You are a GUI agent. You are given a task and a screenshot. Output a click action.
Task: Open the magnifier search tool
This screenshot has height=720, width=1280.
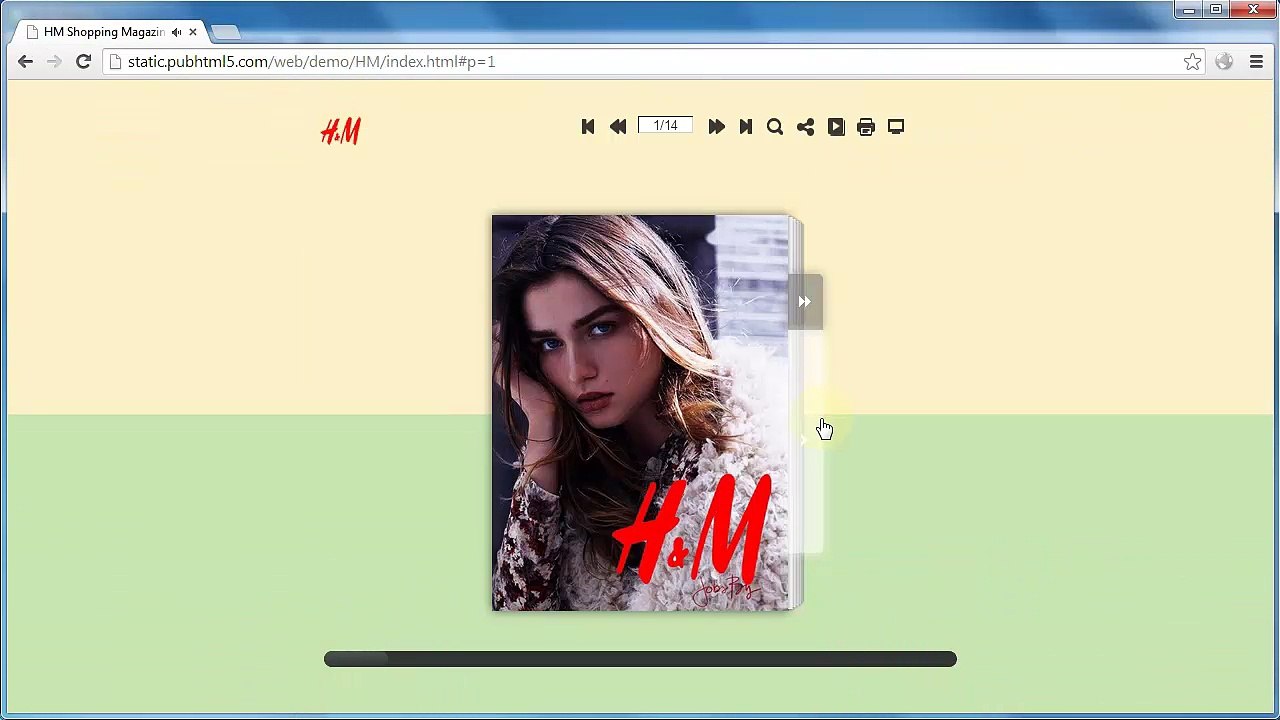click(x=775, y=127)
